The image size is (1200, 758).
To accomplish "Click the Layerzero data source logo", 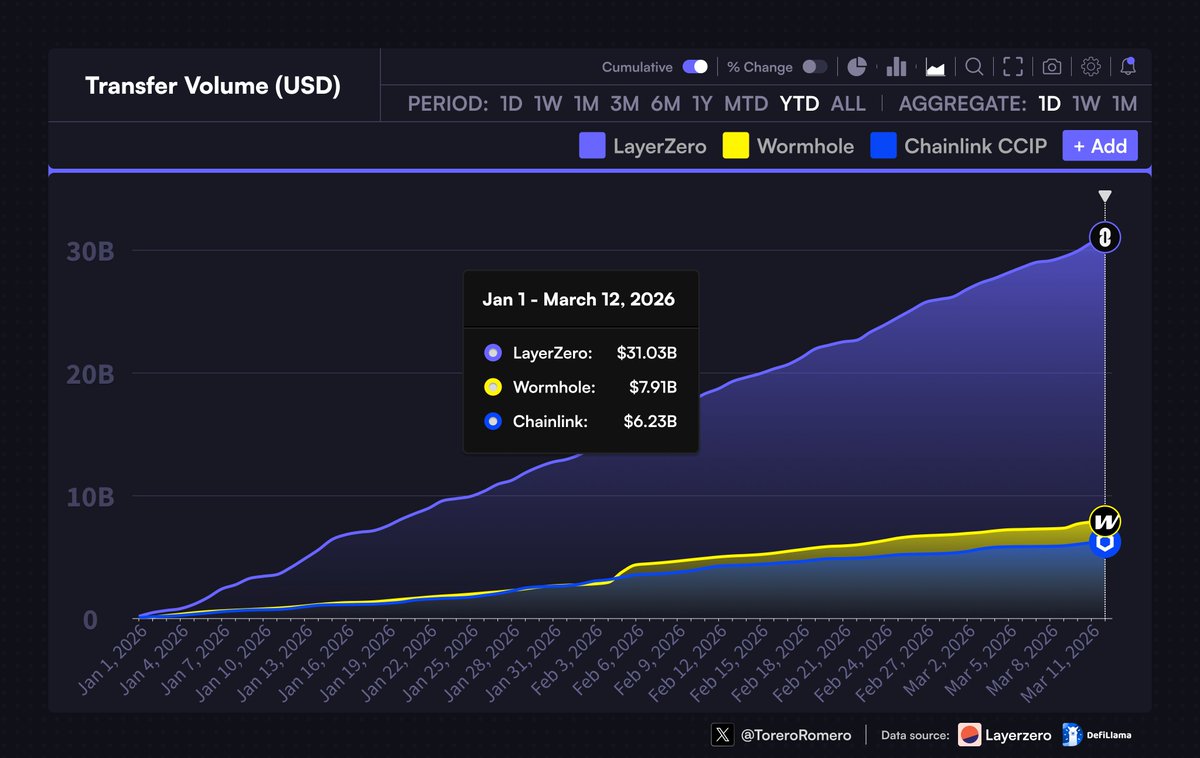I will tap(969, 735).
